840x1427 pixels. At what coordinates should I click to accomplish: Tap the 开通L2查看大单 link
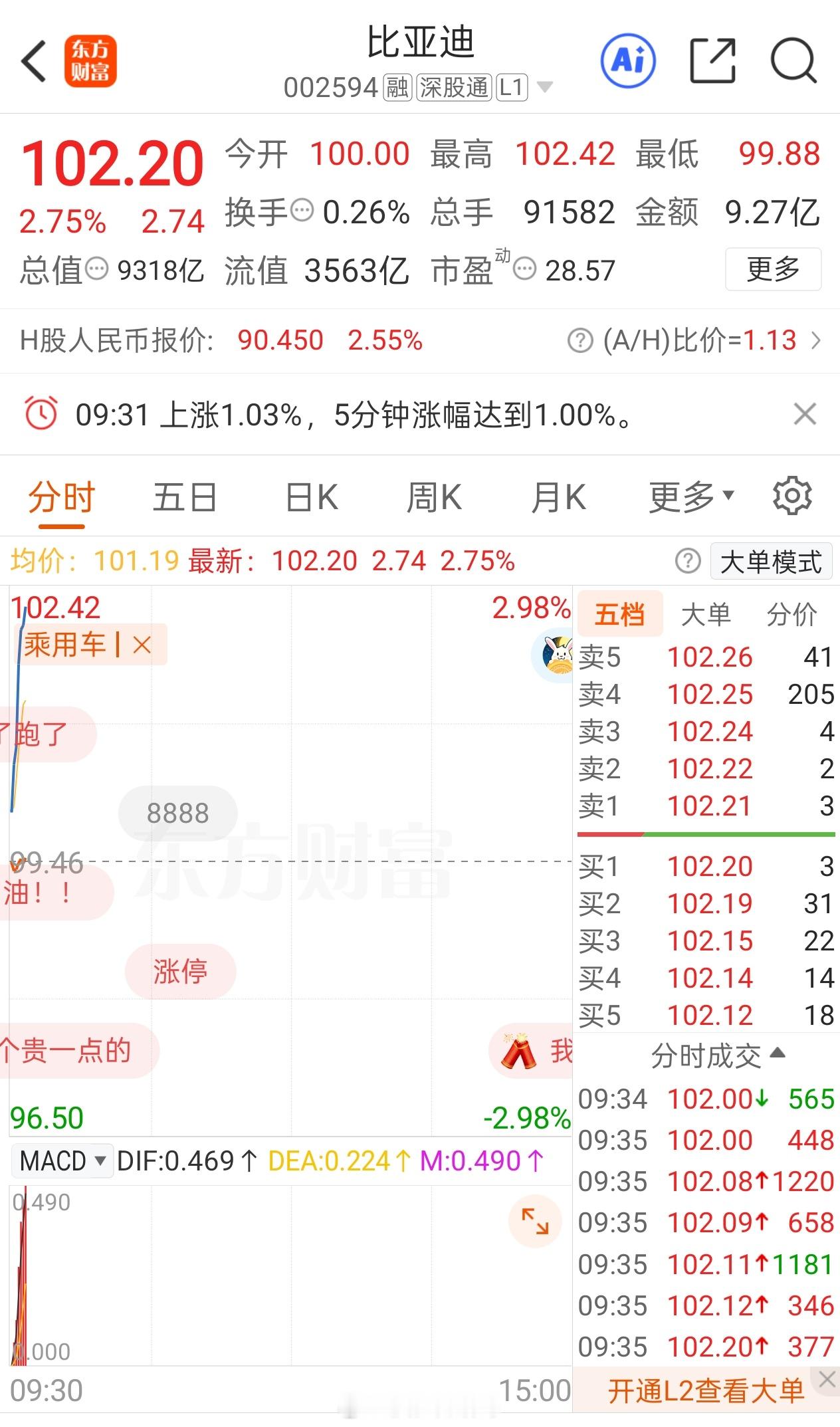click(x=705, y=1390)
